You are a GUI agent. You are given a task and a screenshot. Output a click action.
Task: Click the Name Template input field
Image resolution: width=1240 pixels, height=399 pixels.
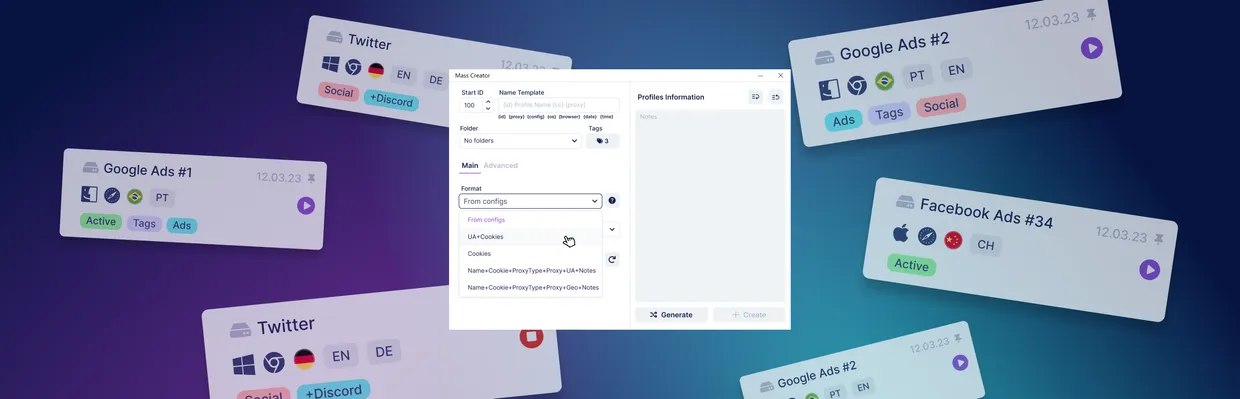(x=558, y=105)
